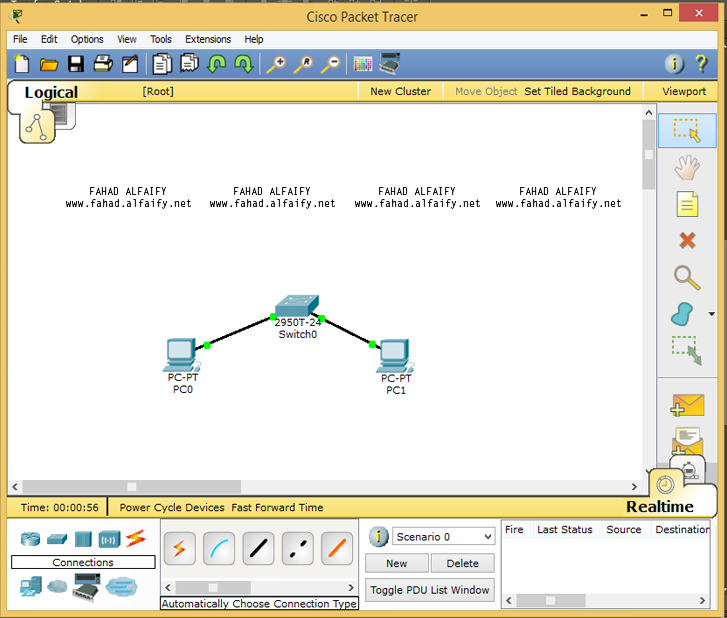Viewport: 727px width, 618px height.
Task: Choose Copper Cross-Over dashed cable
Action: pos(297,548)
